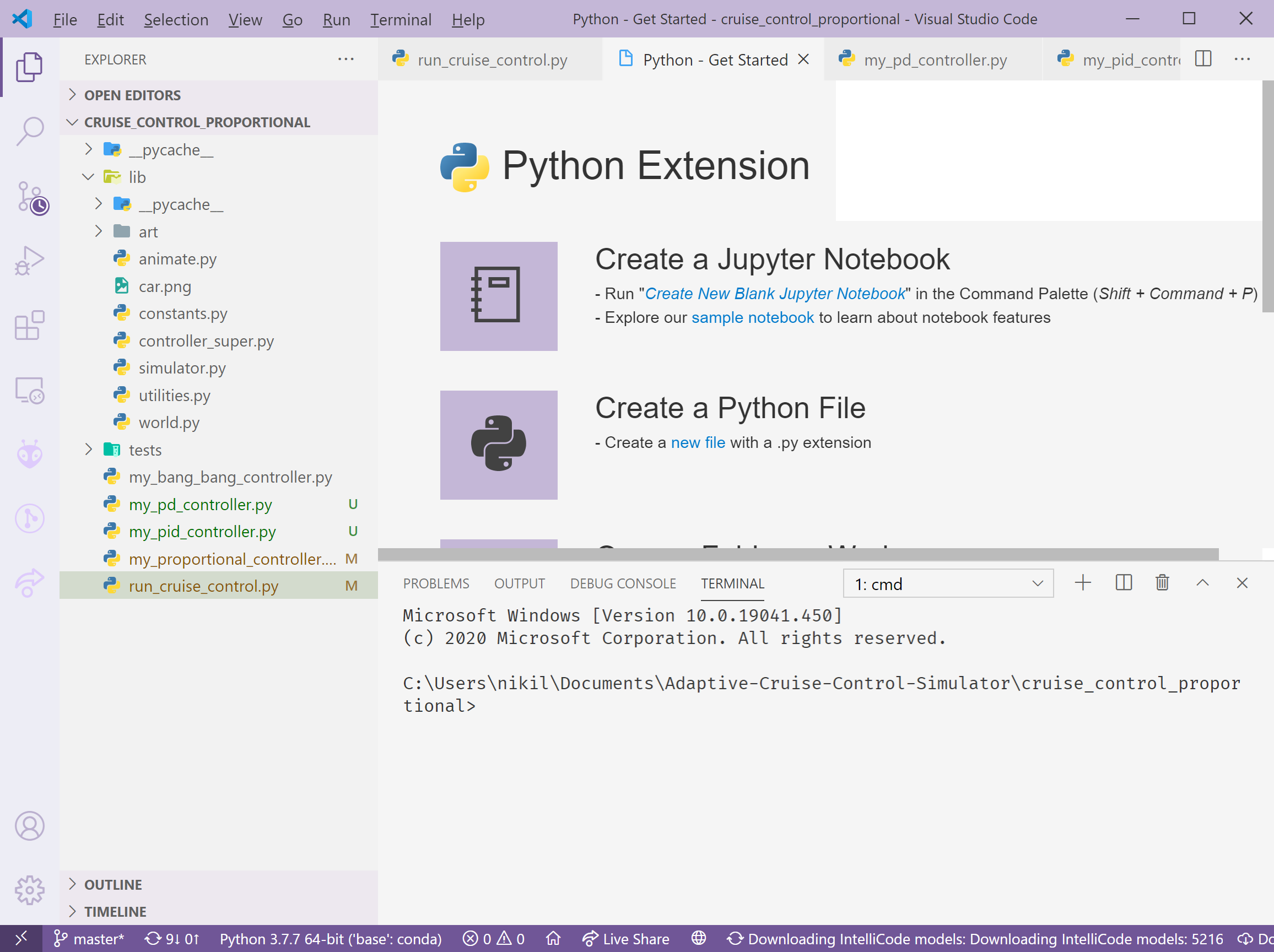Switch to the Output panel tab
Image resolution: width=1274 pixels, height=952 pixels.
click(519, 583)
